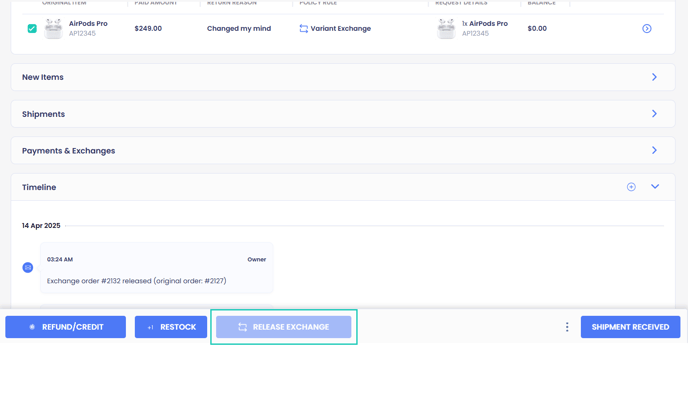Click the Refund/Credit button

tap(65, 327)
